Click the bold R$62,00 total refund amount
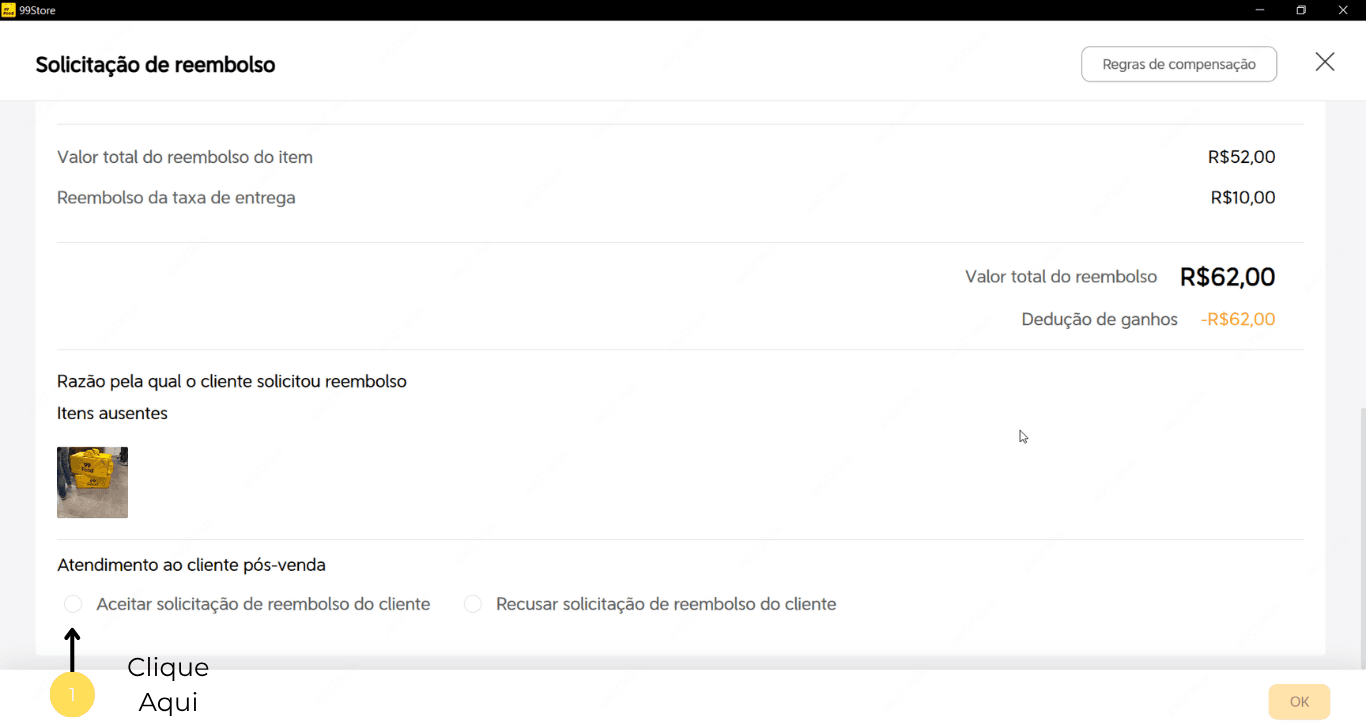This screenshot has width=1366, height=723. [x=1227, y=277]
